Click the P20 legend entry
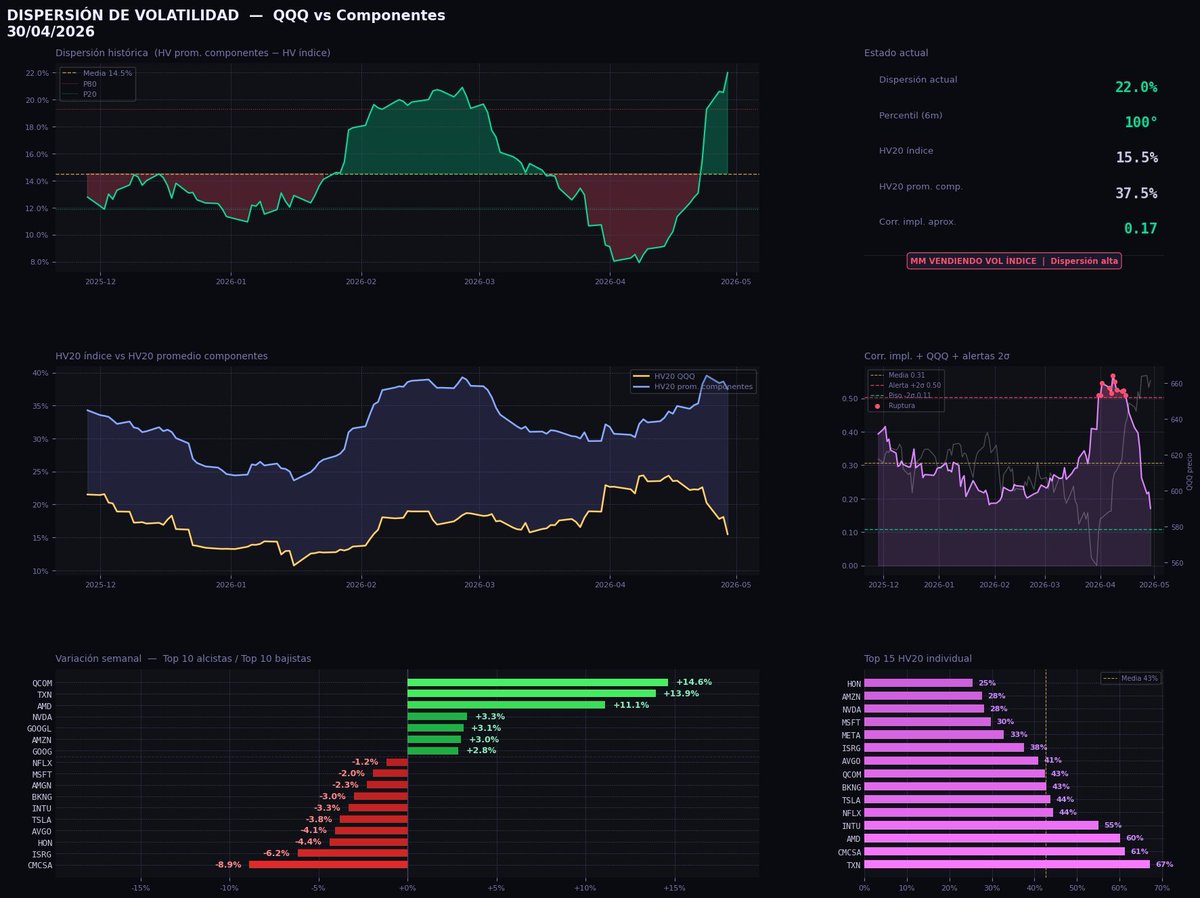This screenshot has height=898, width=1200. click(x=79, y=94)
